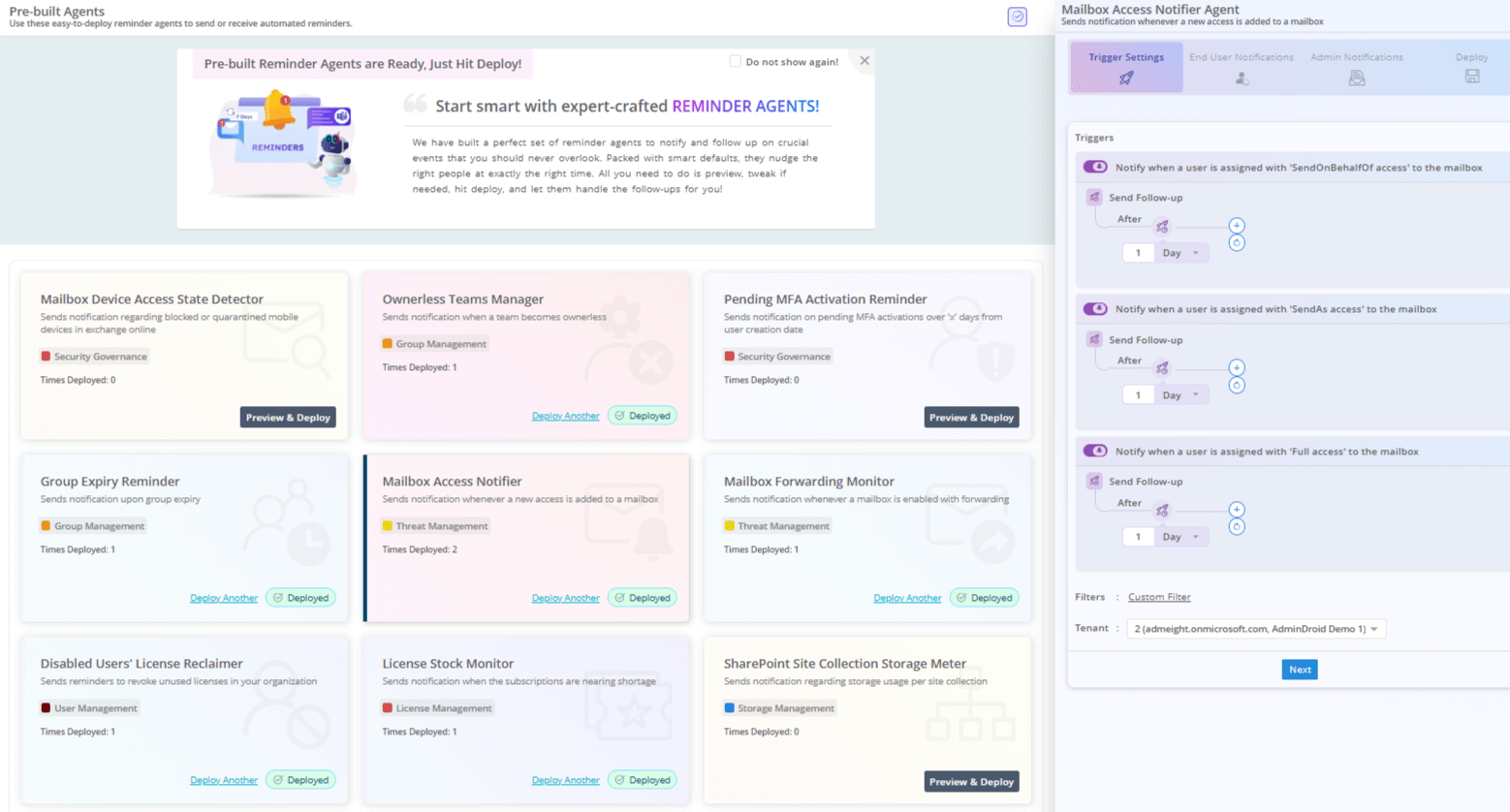Viewport: 1510px width, 812px height.
Task: Click the follow-up number field for SendAs trigger
Action: (1138, 395)
